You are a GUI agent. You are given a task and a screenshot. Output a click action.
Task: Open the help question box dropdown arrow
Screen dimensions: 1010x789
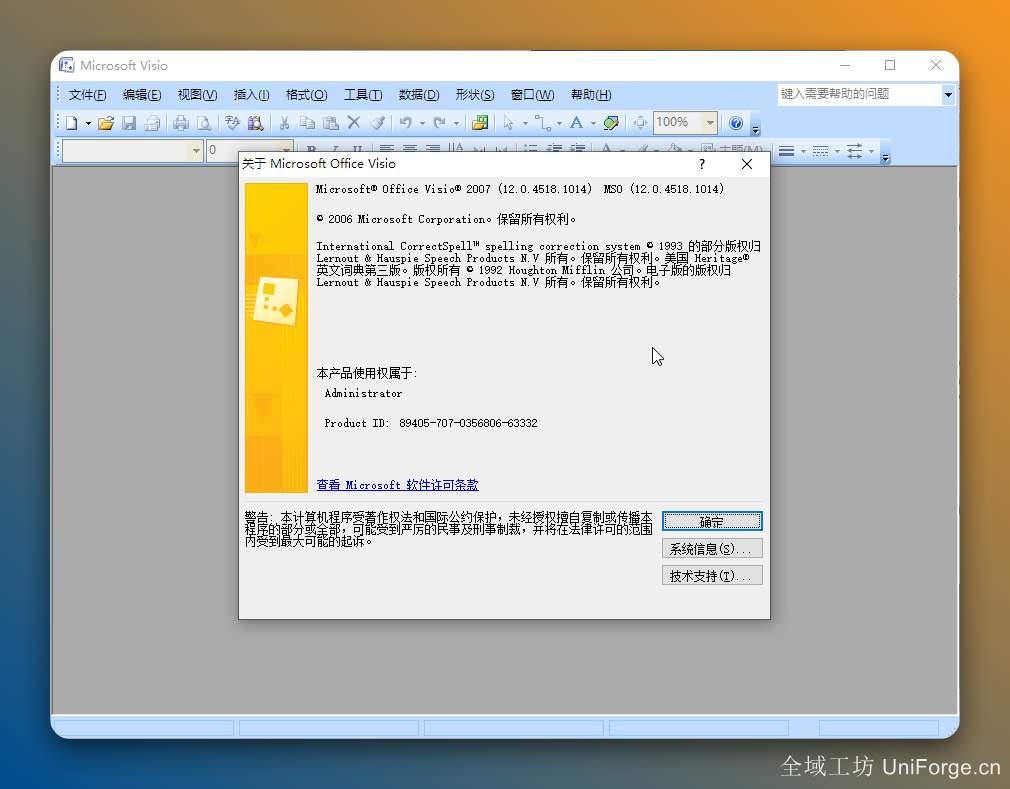948,95
